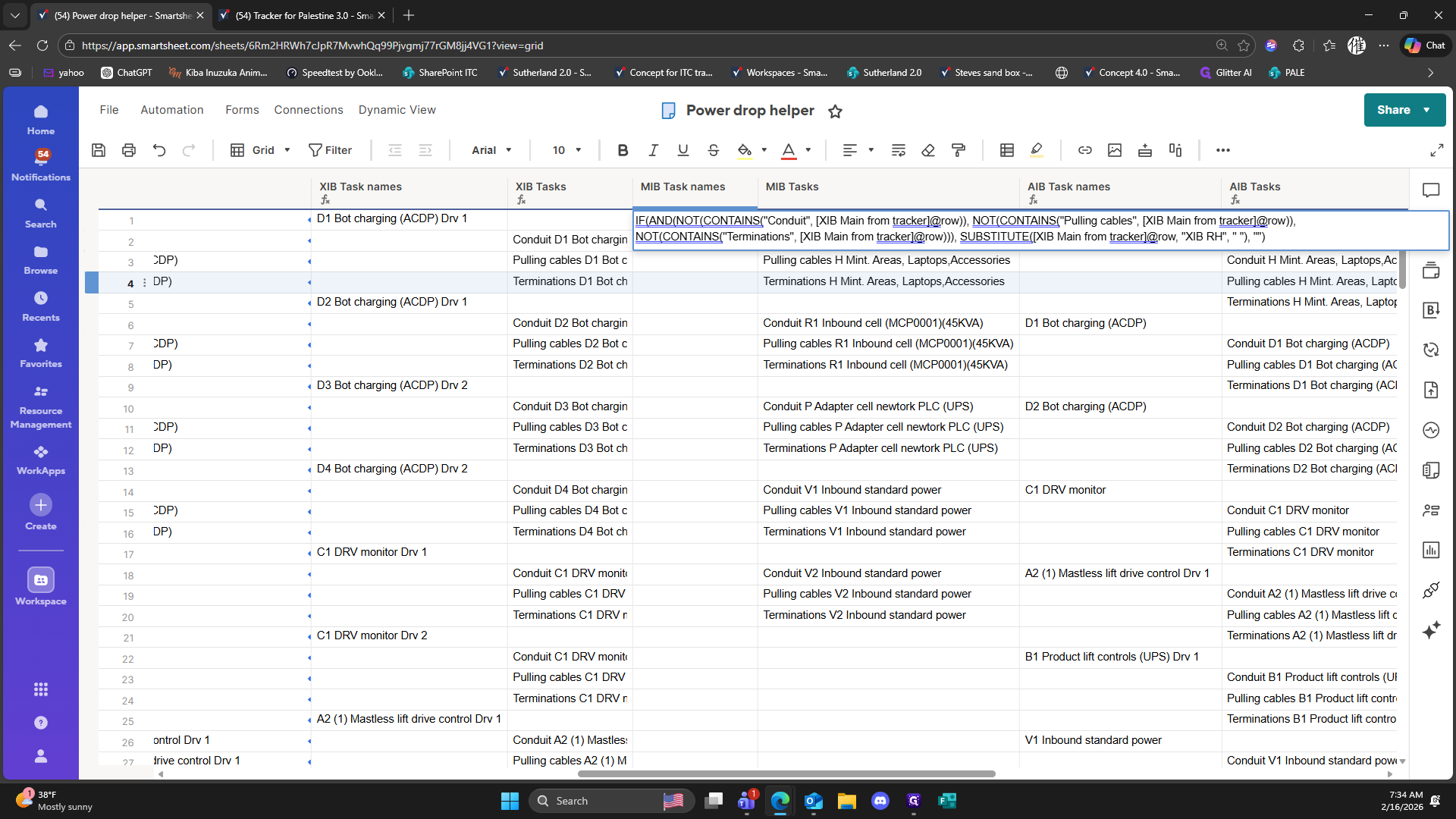Click the Print icon

[x=129, y=150]
